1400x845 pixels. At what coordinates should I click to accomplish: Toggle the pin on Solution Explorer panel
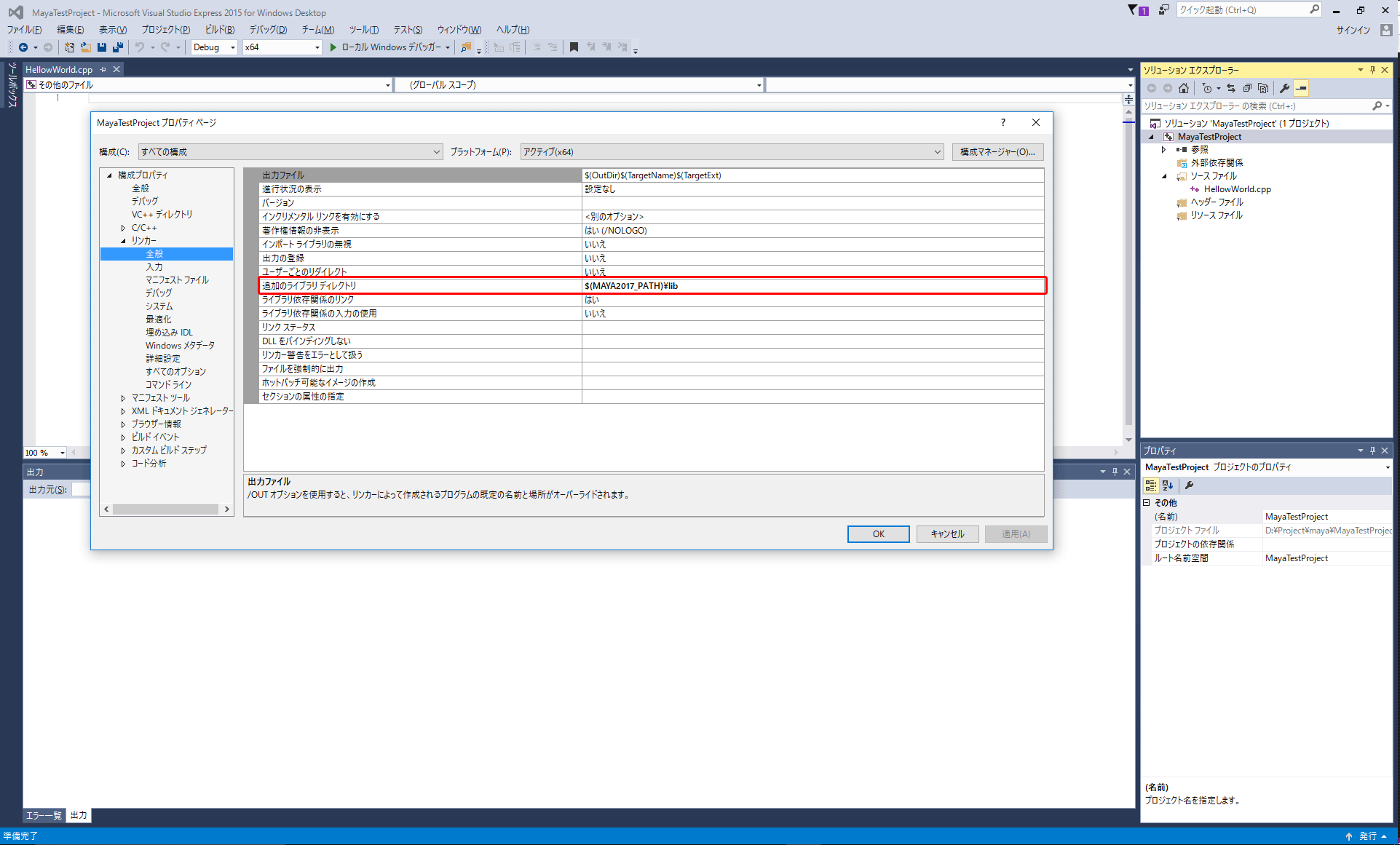pos(1372,70)
